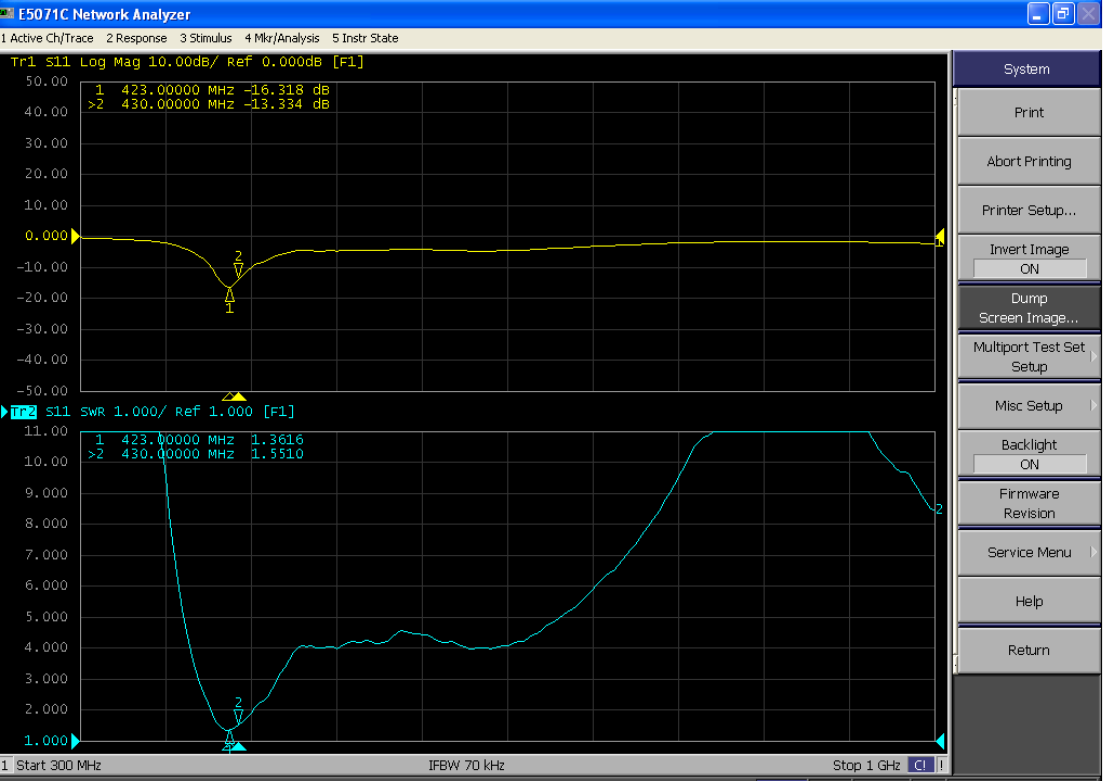Open the Active Ch/Trace menu

coord(48,38)
